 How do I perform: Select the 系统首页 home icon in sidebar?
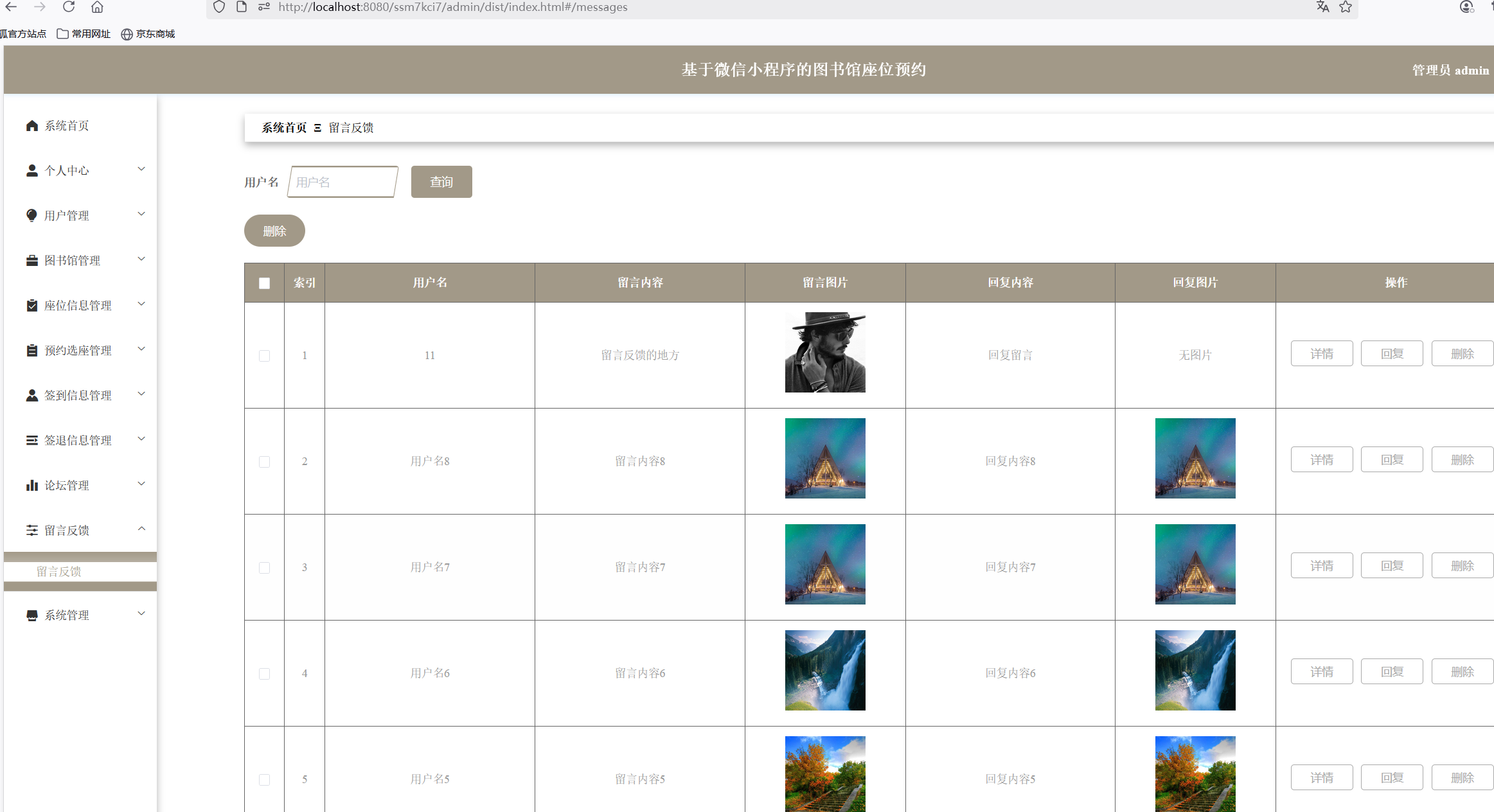[x=32, y=125]
